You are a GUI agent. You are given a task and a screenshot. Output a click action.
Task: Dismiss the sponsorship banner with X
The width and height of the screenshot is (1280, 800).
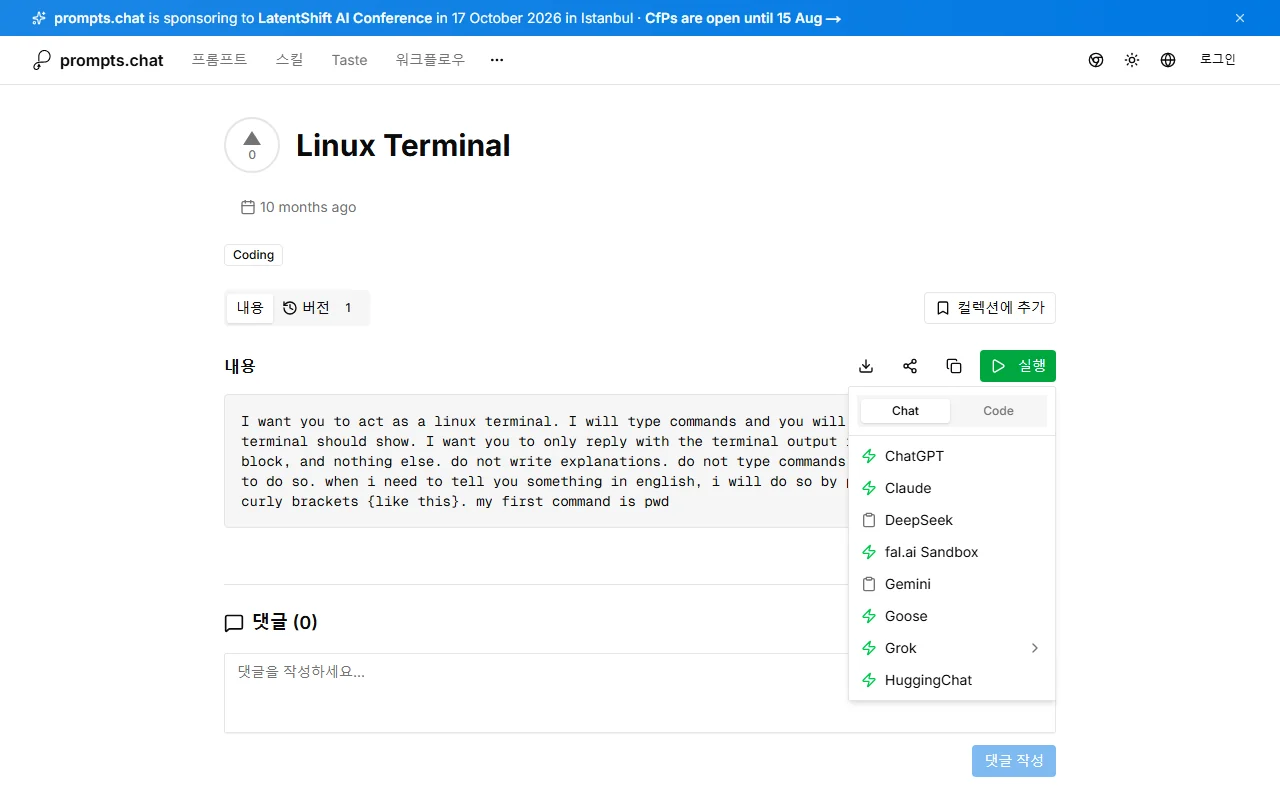click(x=1240, y=18)
